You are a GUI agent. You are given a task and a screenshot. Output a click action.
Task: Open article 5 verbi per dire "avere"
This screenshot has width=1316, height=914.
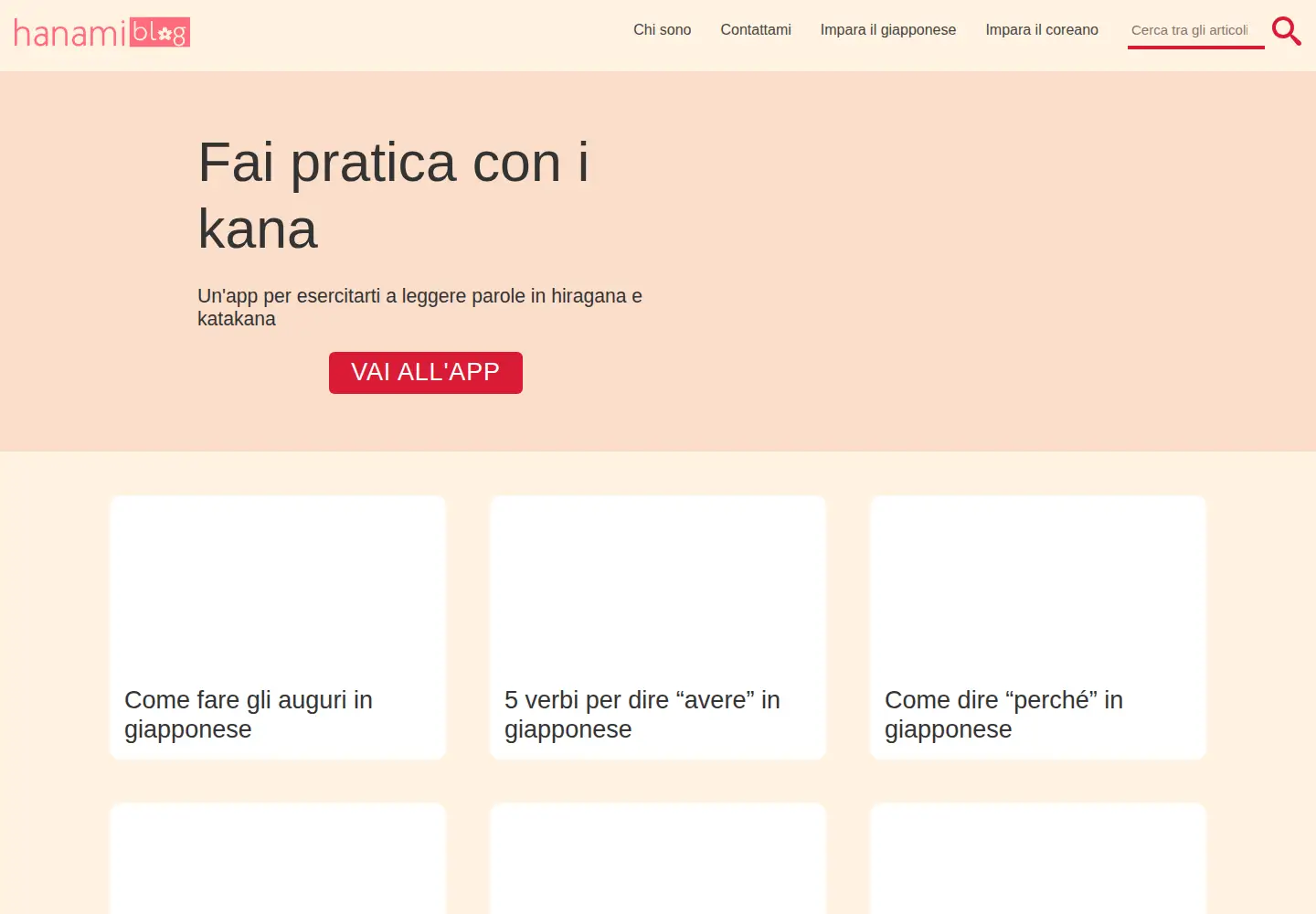[x=658, y=627]
